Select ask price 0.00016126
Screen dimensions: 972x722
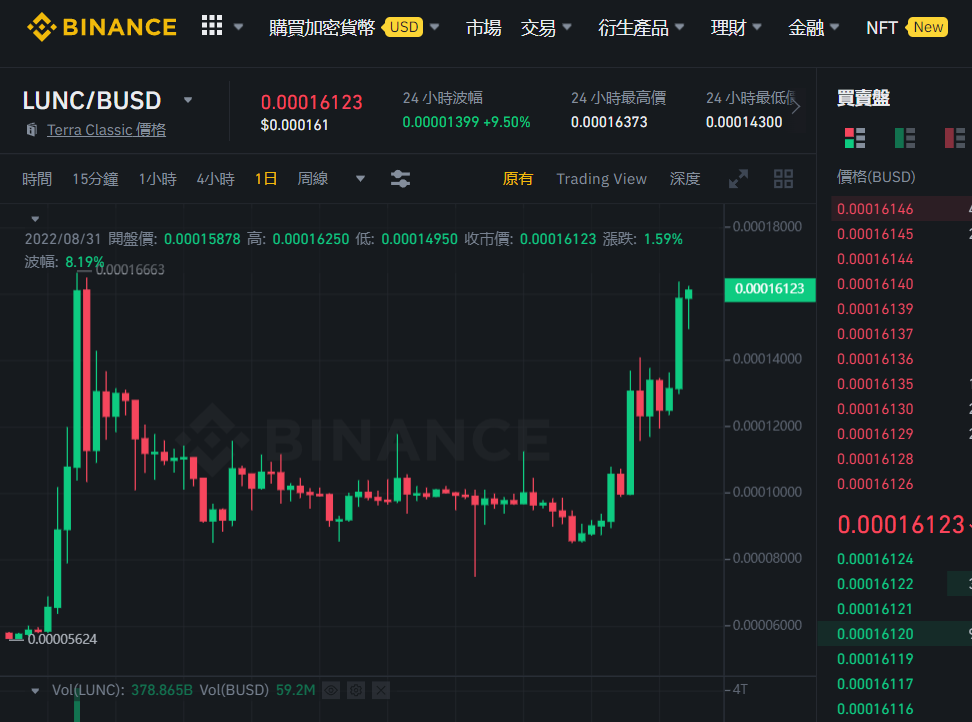pyautogui.click(x=875, y=484)
